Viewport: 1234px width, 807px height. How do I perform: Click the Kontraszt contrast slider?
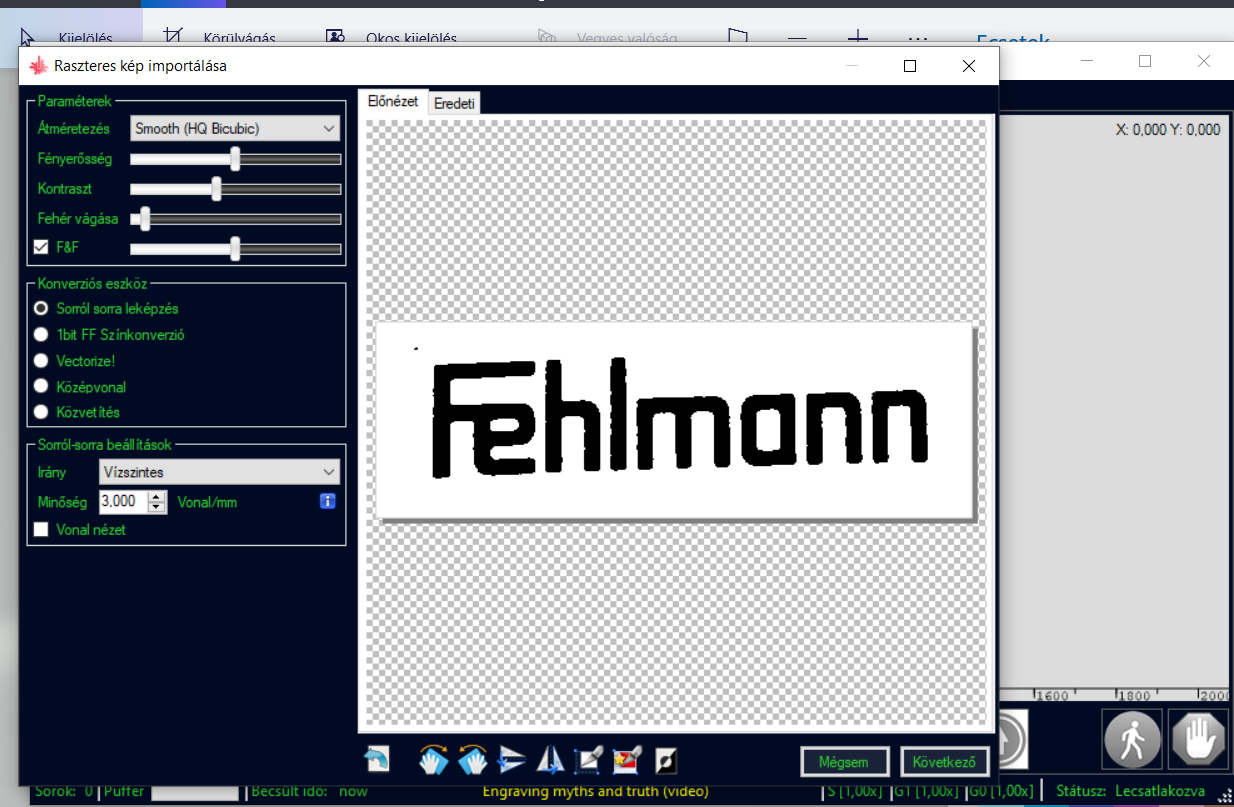[235, 189]
